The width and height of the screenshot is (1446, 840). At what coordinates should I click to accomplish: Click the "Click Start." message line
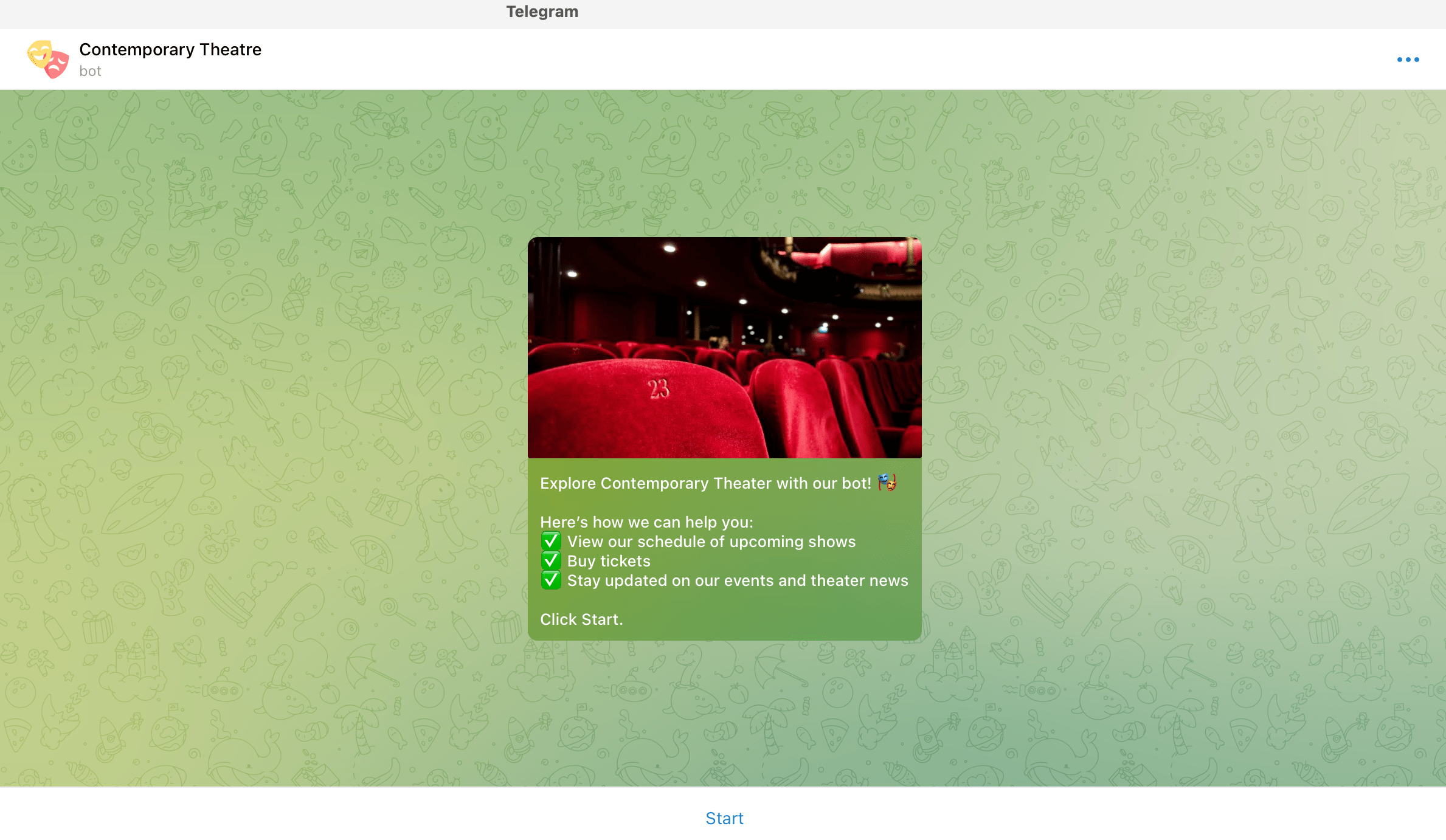[x=581, y=619]
